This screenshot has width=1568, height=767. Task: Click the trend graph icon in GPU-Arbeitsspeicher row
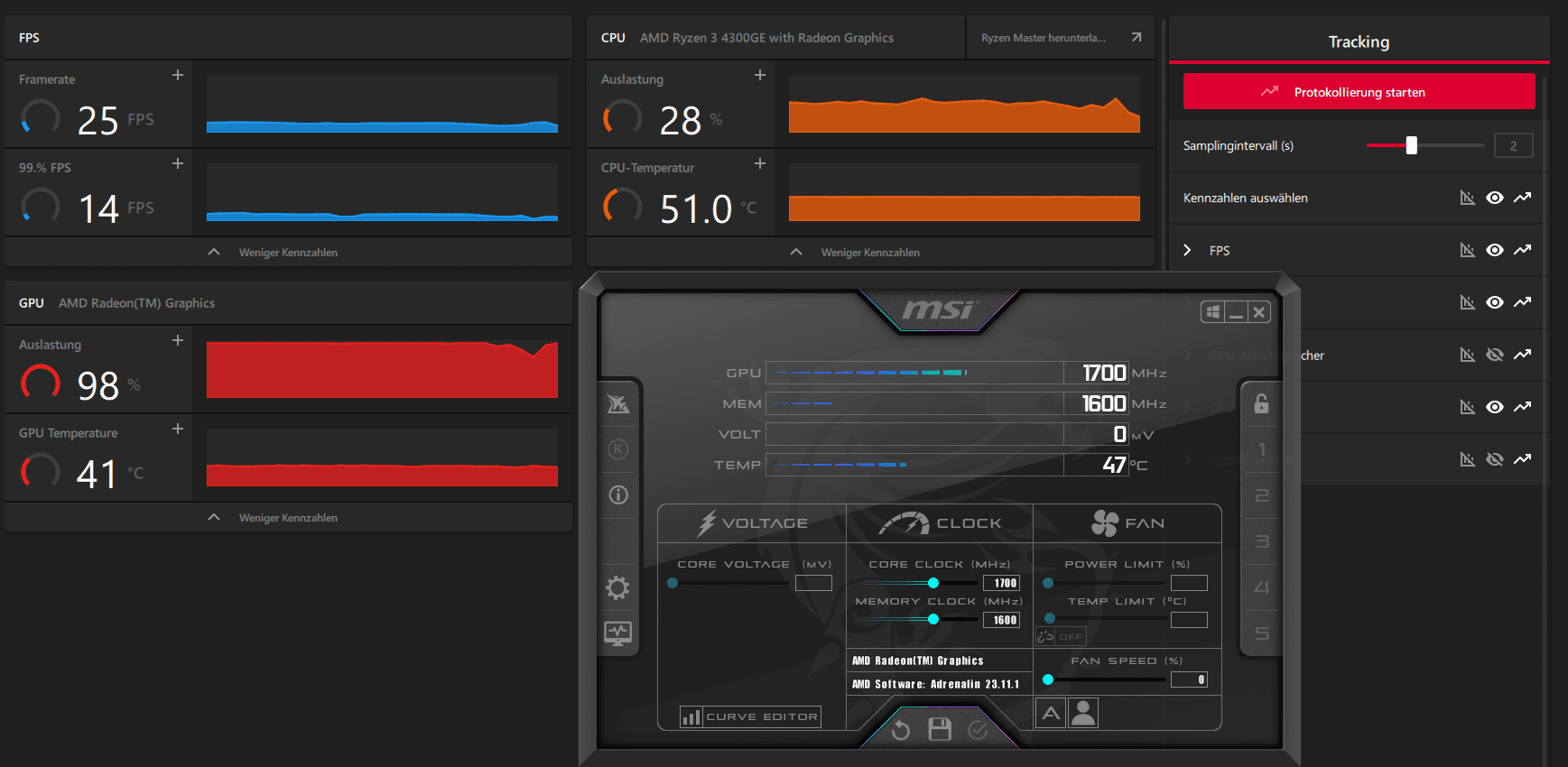(1523, 355)
